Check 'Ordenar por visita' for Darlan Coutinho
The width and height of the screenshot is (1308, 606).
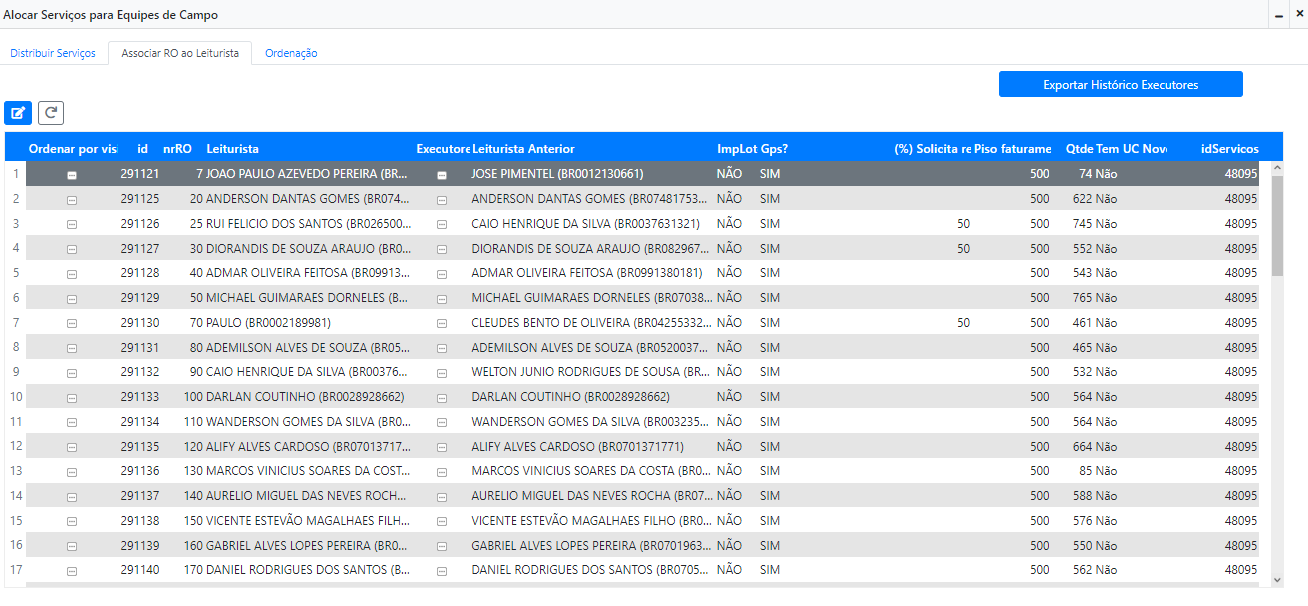[x=71, y=397]
